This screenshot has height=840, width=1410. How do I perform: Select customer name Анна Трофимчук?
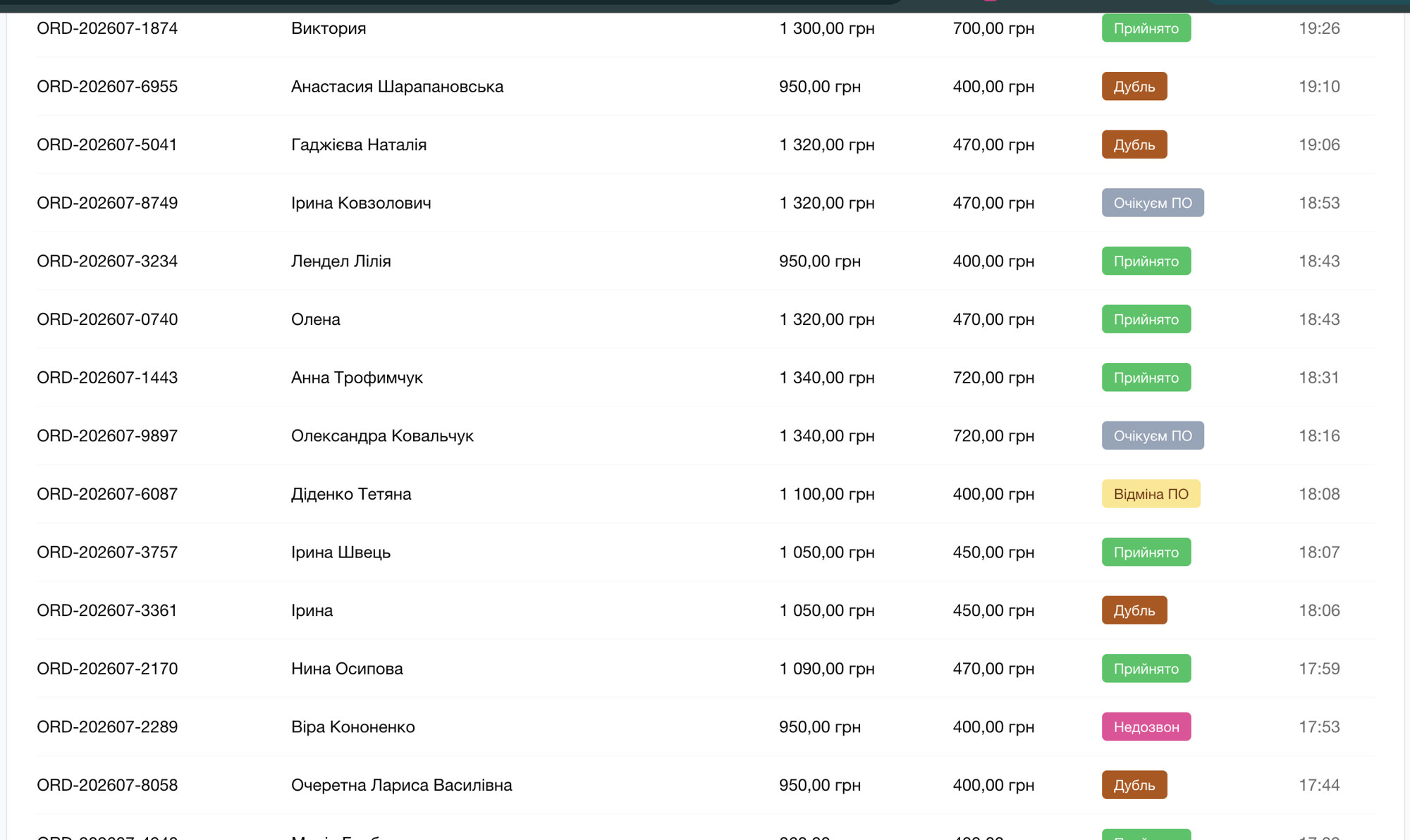(357, 378)
